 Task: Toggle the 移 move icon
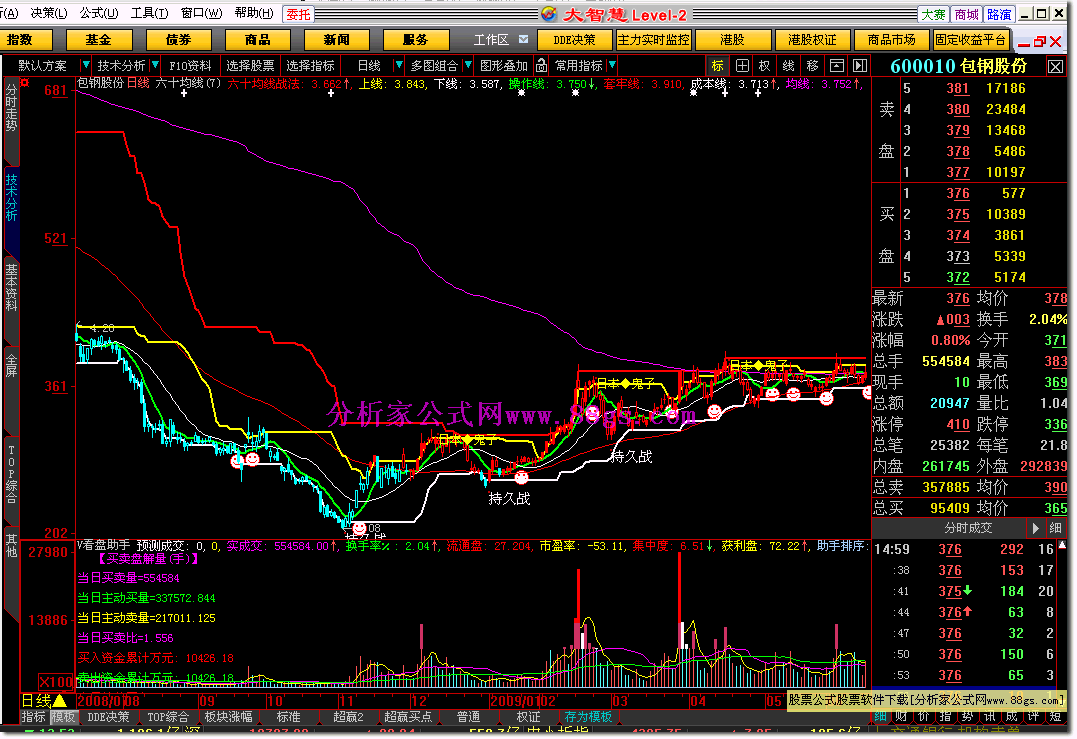pos(813,66)
